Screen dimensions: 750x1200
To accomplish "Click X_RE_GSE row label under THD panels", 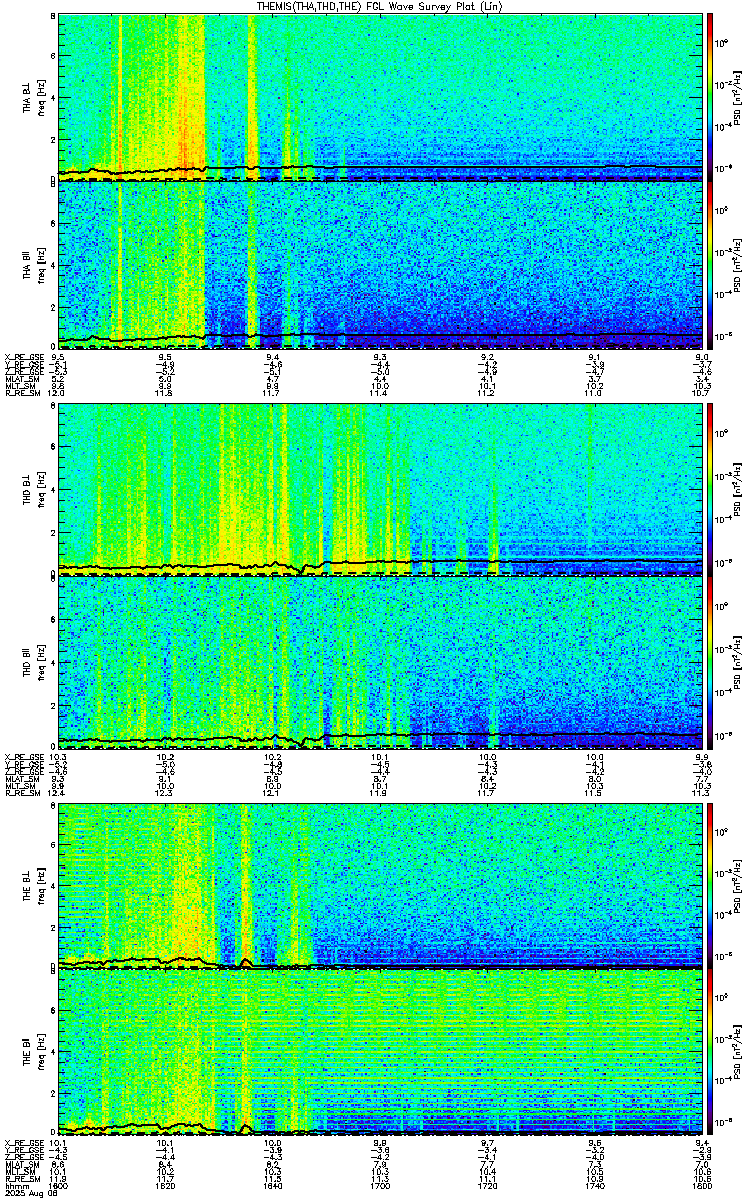I will click(x=24, y=756).
